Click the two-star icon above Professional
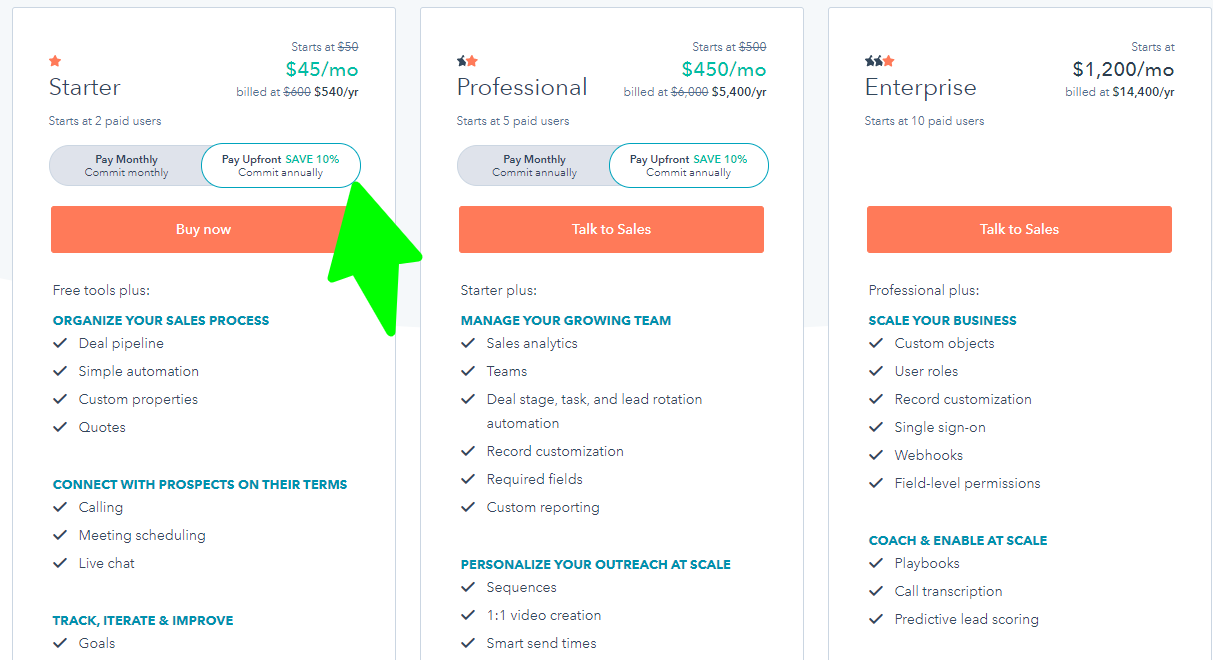Image resolution: width=1213 pixels, height=660 pixels. [468, 60]
